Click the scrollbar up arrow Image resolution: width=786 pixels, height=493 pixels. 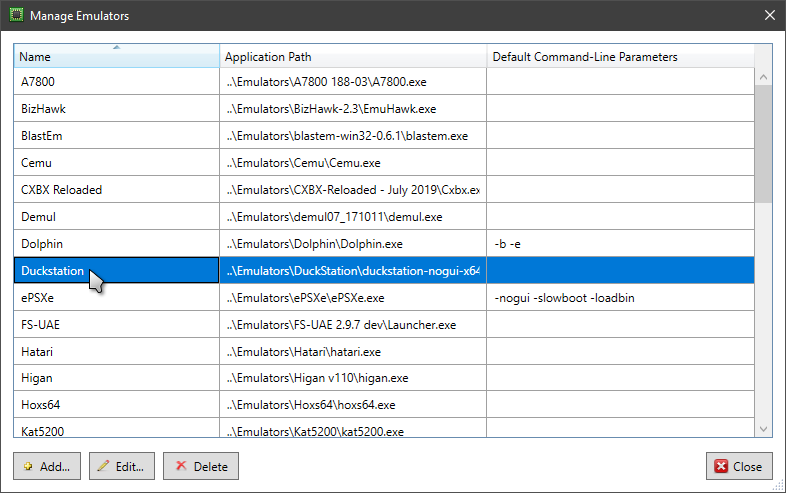(x=763, y=77)
